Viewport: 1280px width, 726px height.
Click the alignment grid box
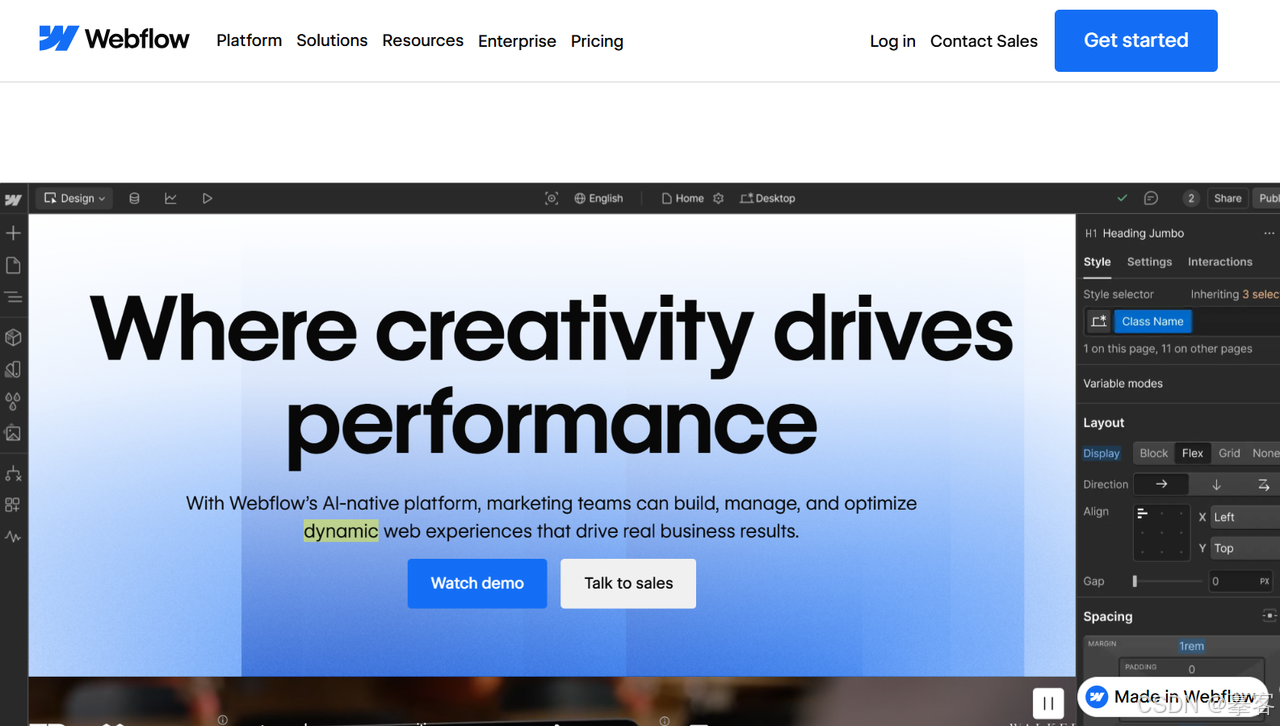tap(1161, 532)
